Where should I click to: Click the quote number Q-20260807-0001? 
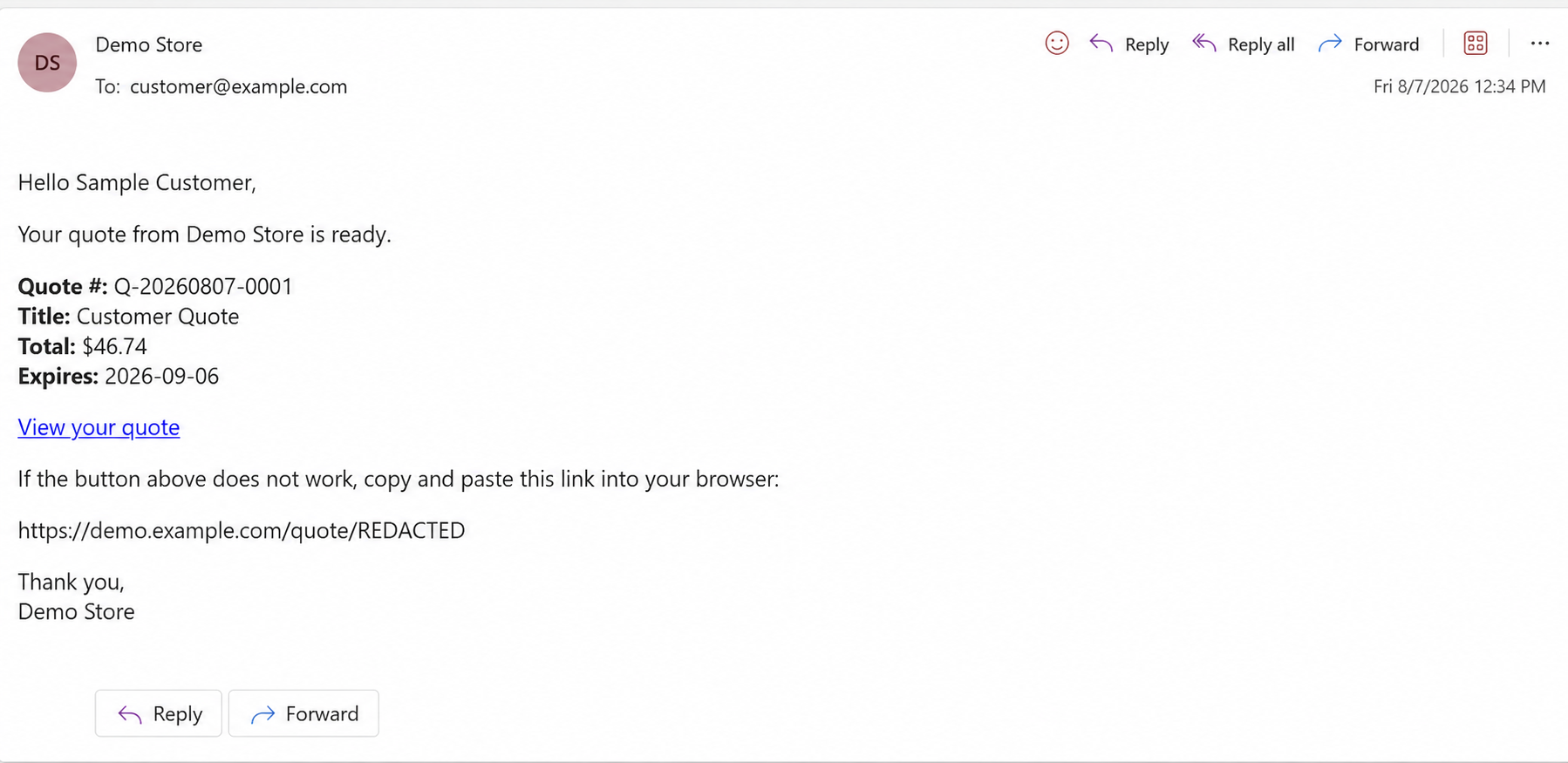coord(203,286)
